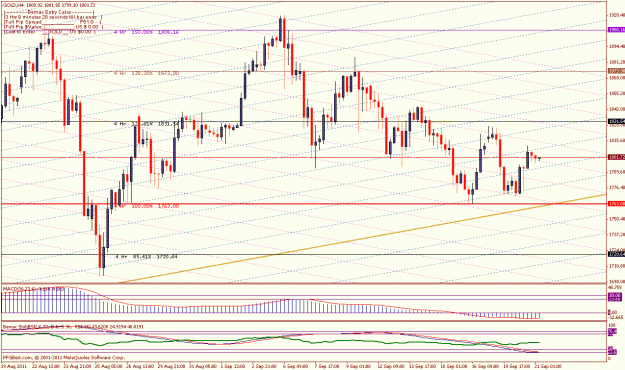Click the 1789.60 price axis value
Screen dimensions: 625x370
617,172
